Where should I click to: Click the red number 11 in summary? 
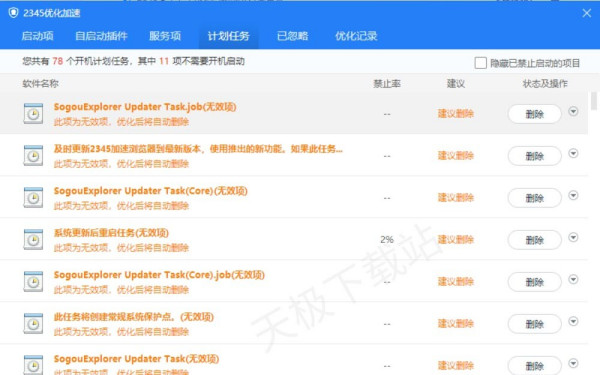pos(164,61)
